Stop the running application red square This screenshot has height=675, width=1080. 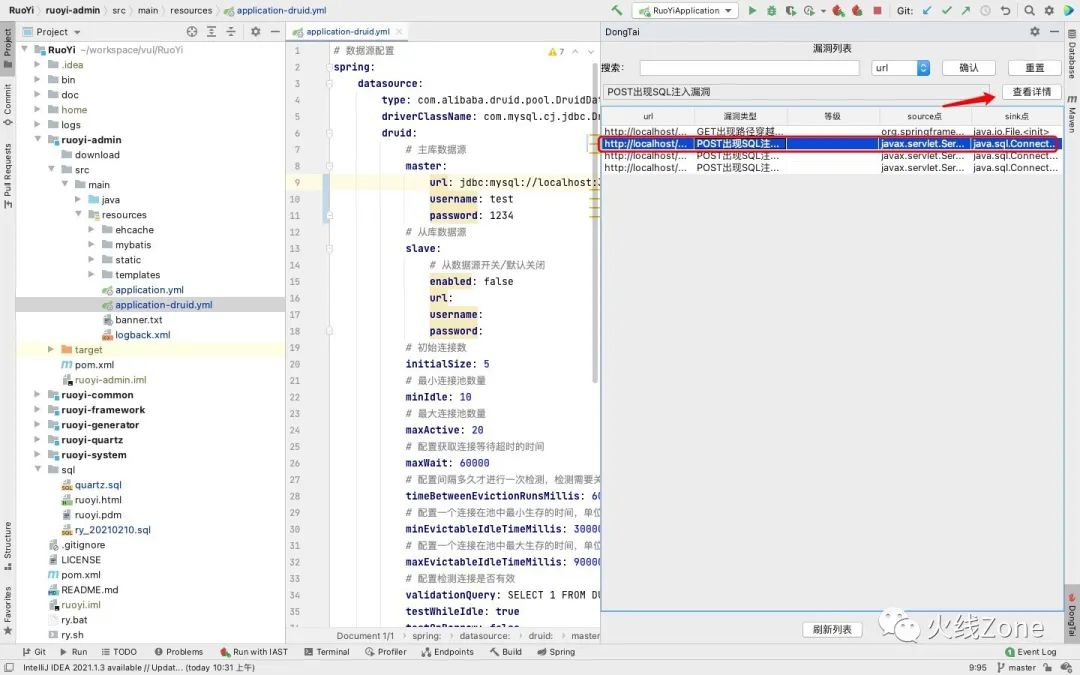click(878, 10)
